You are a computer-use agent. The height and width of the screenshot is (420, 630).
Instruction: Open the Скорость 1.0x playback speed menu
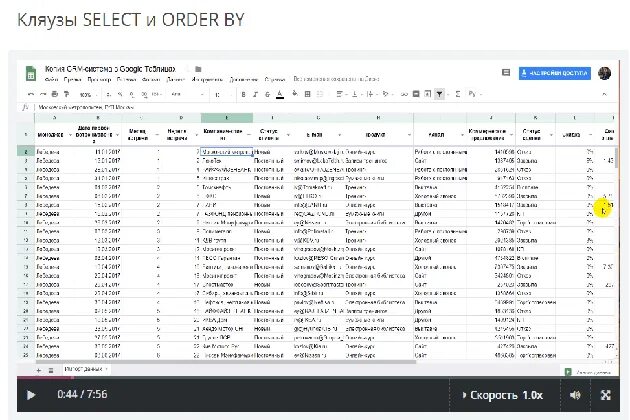(503, 395)
